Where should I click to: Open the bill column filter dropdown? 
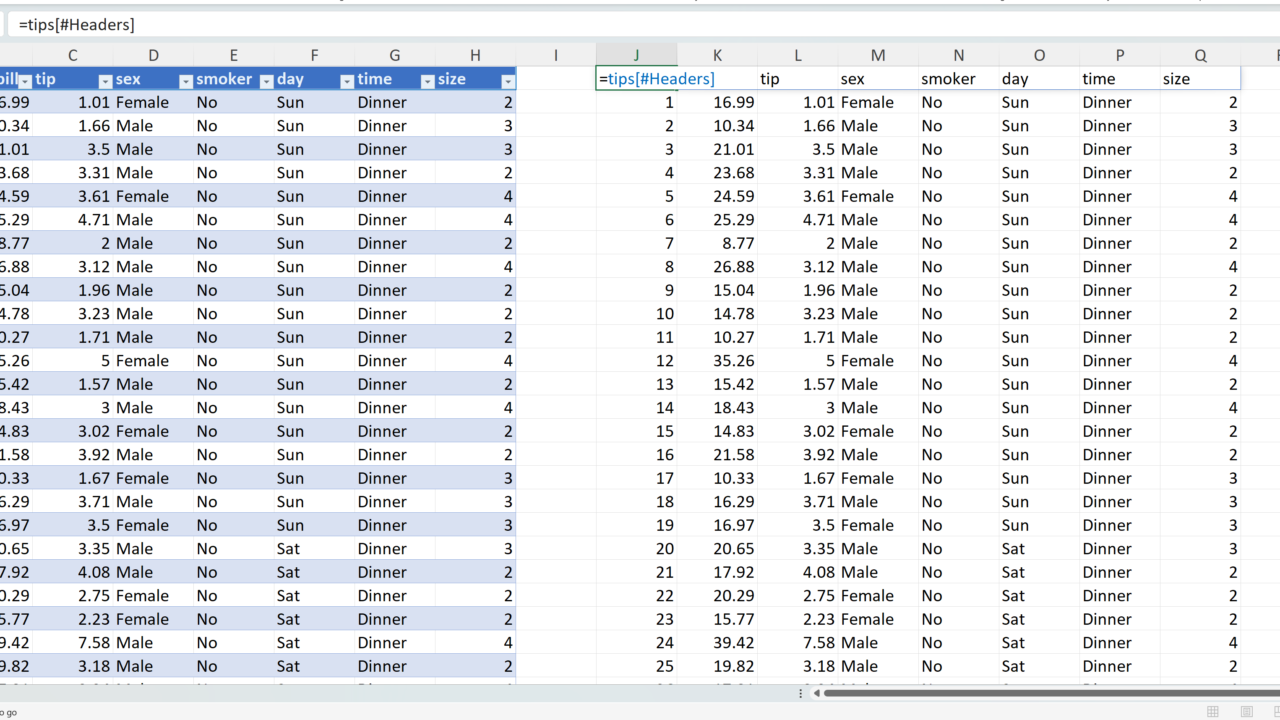(25, 80)
